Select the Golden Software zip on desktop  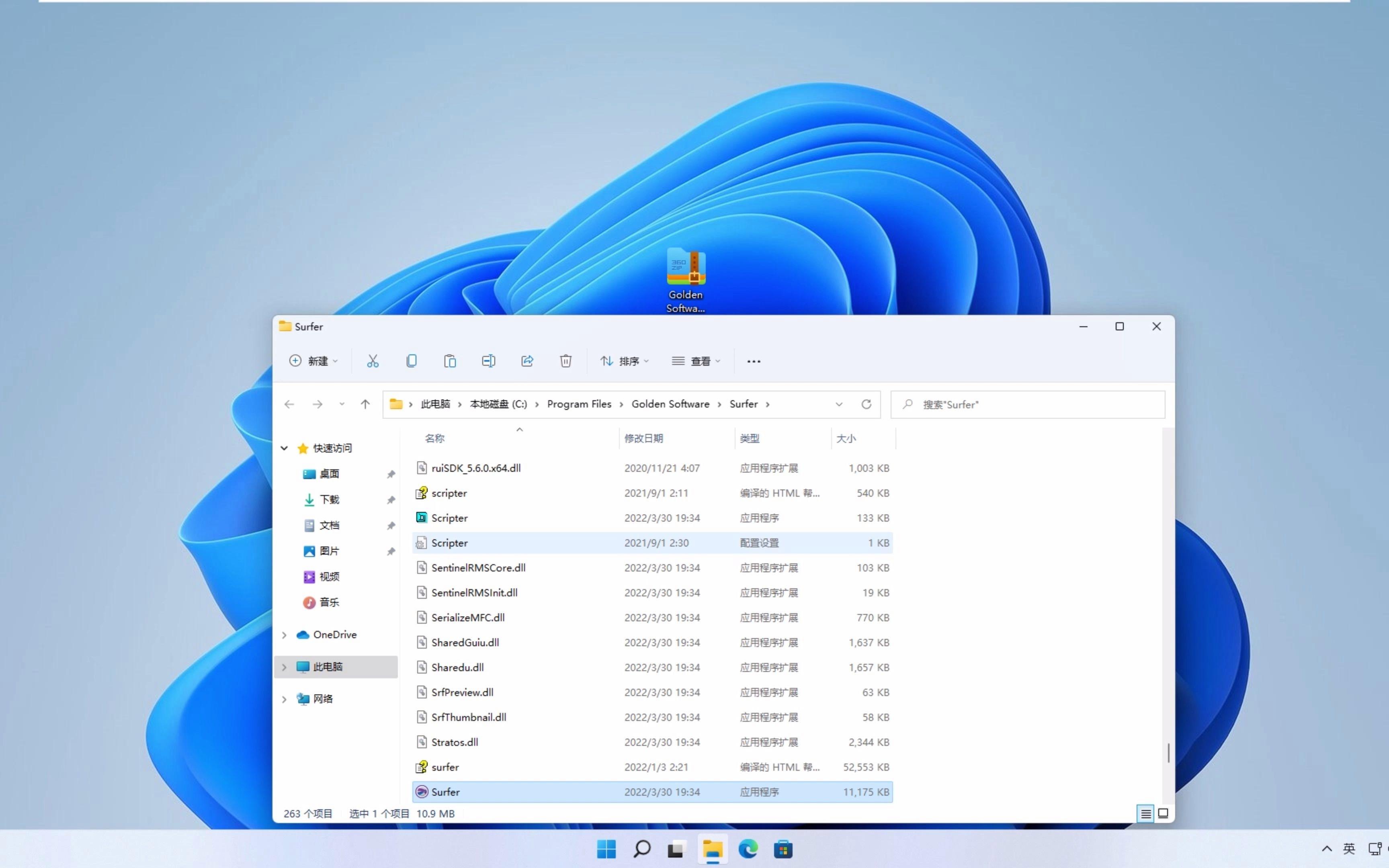(x=686, y=280)
